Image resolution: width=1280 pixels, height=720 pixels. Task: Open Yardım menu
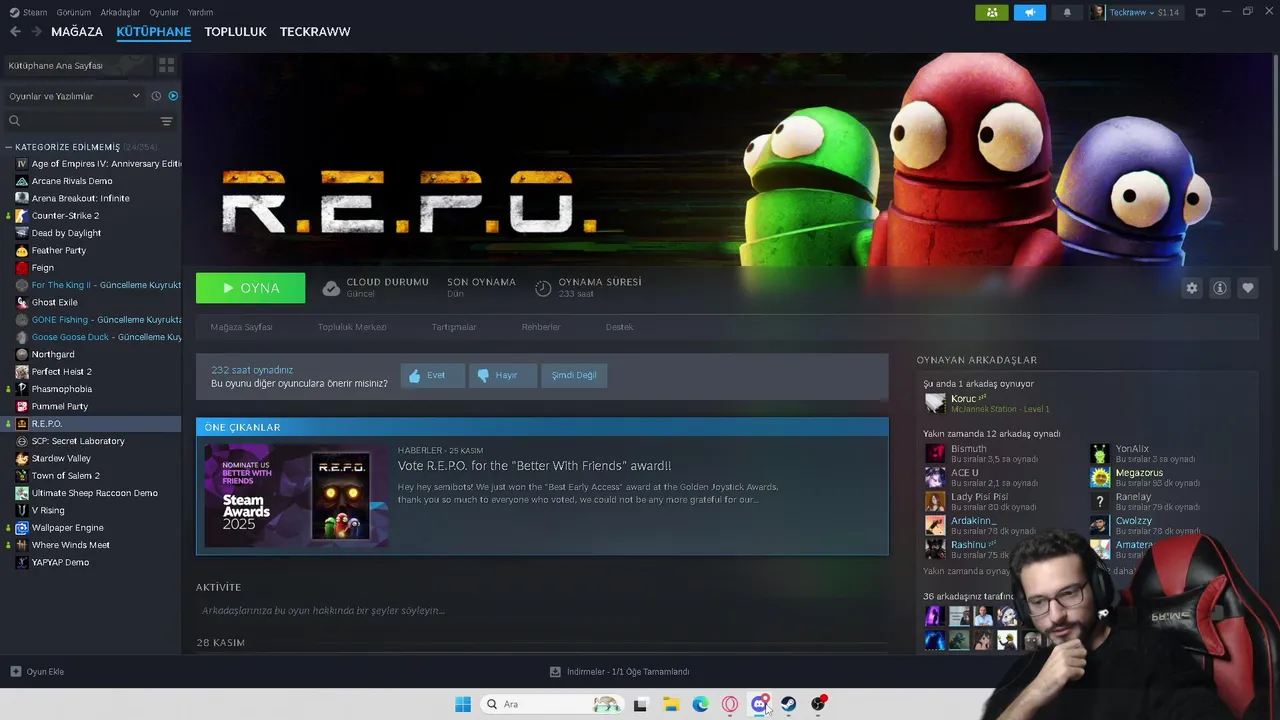201,12
